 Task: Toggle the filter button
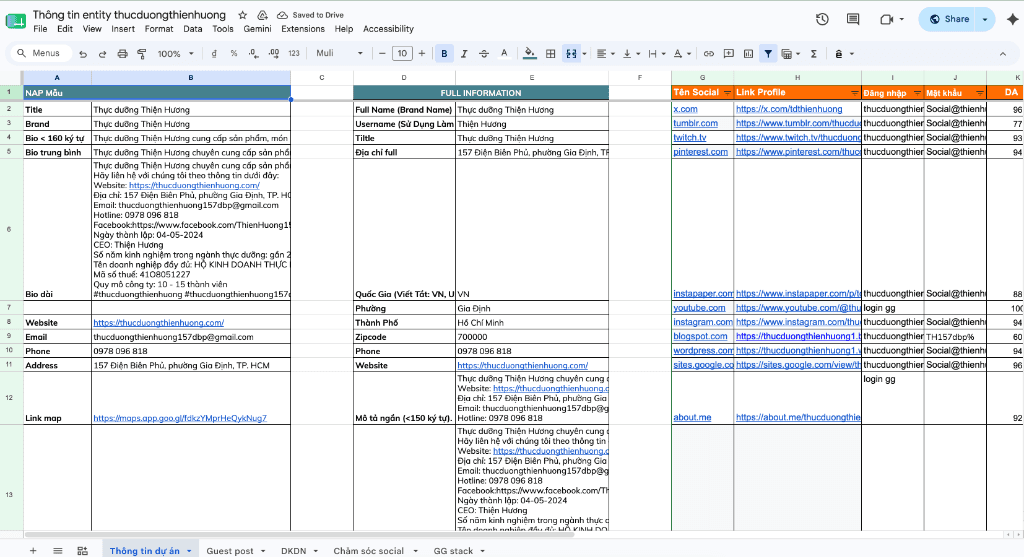(x=768, y=54)
